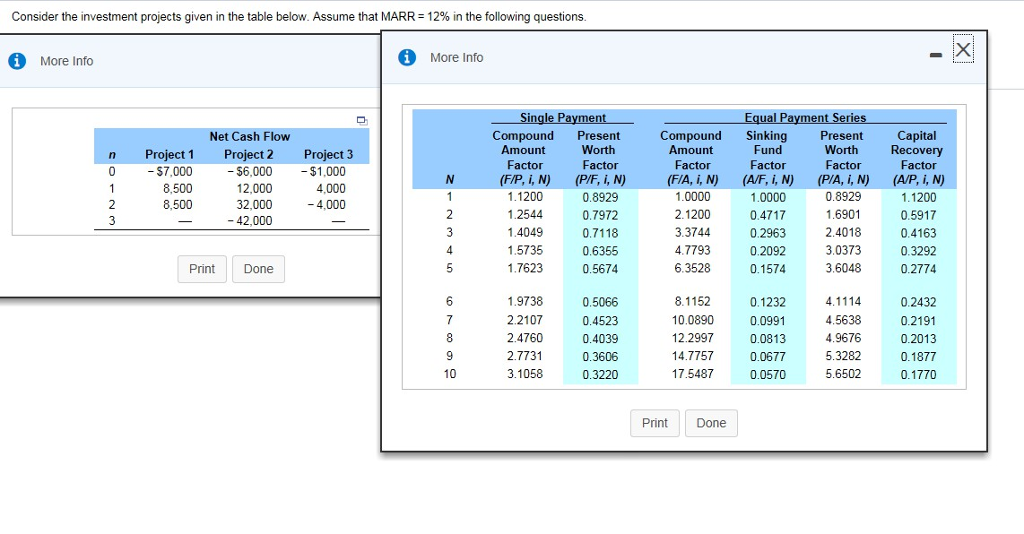Image resolution: width=1024 pixels, height=534 pixels.
Task: Select the Project 3 column header
Action: click(x=328, y=154)
